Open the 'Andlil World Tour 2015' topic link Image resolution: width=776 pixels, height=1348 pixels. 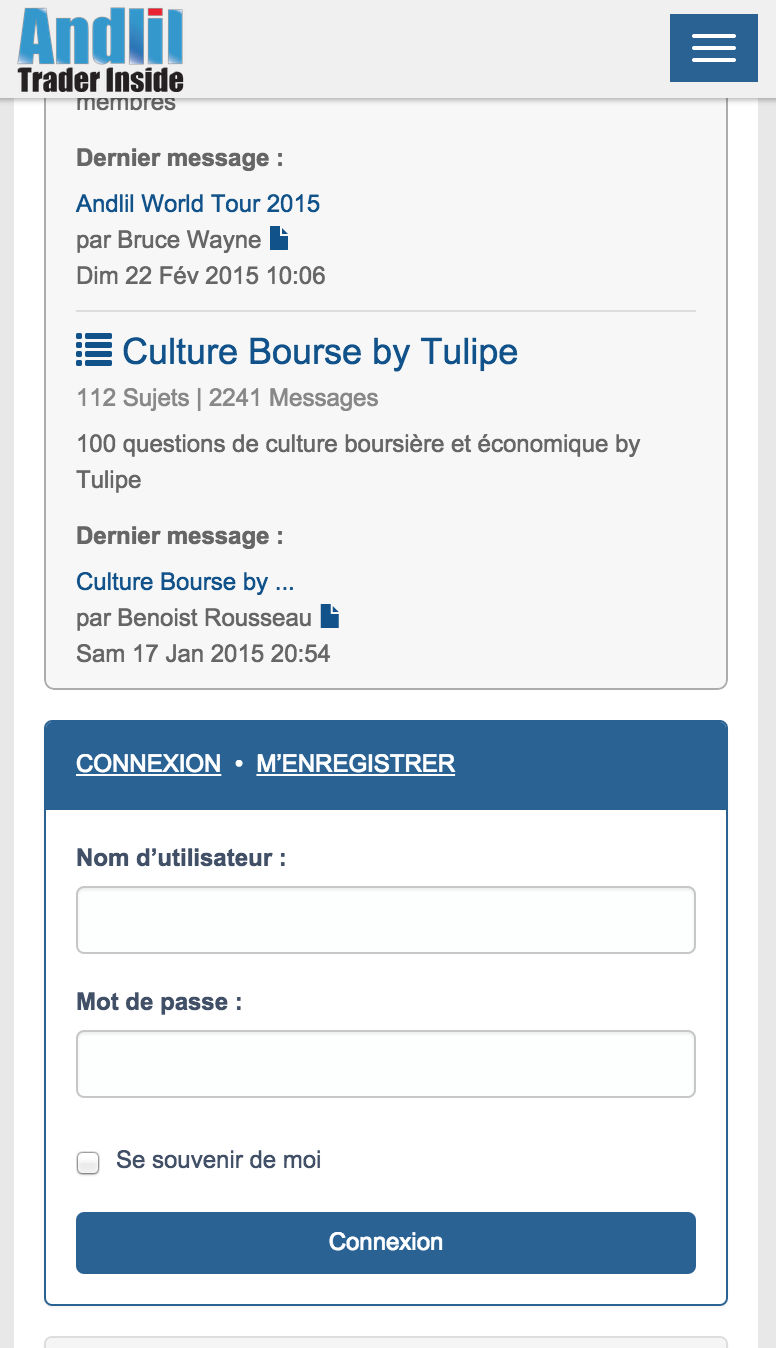click(x=198, y=204)
